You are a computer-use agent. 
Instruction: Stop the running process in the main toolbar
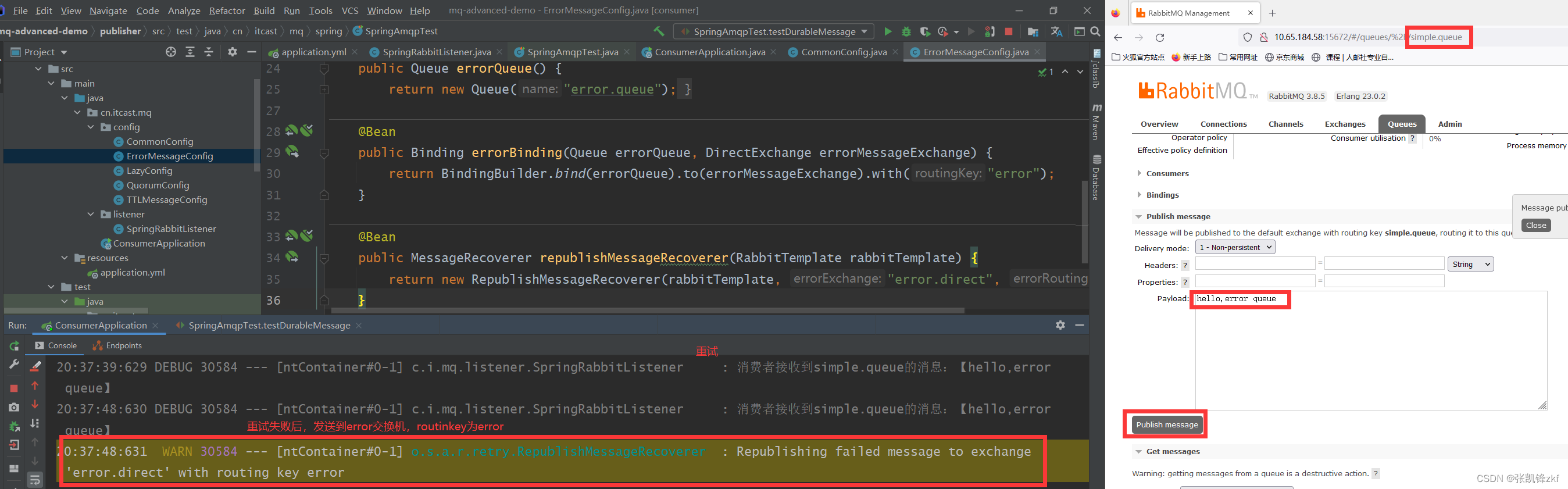click(x=1009, y=31)
